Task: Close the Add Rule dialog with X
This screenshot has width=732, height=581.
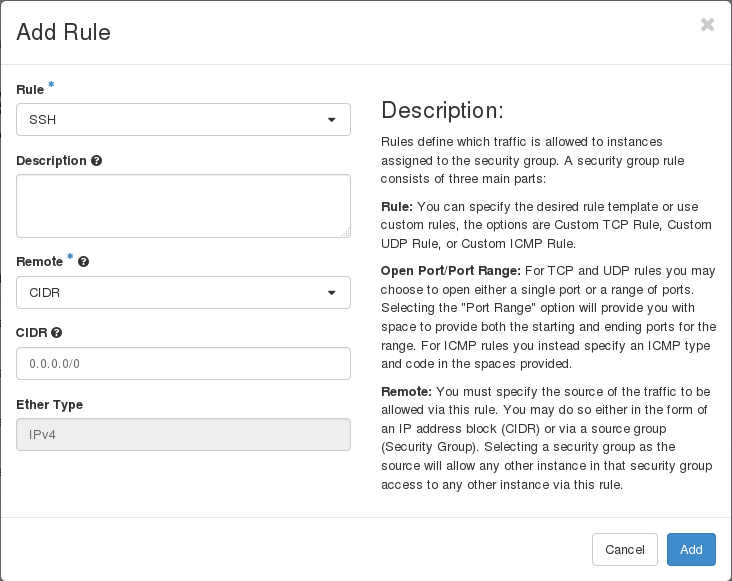Action: coord(707,25)
